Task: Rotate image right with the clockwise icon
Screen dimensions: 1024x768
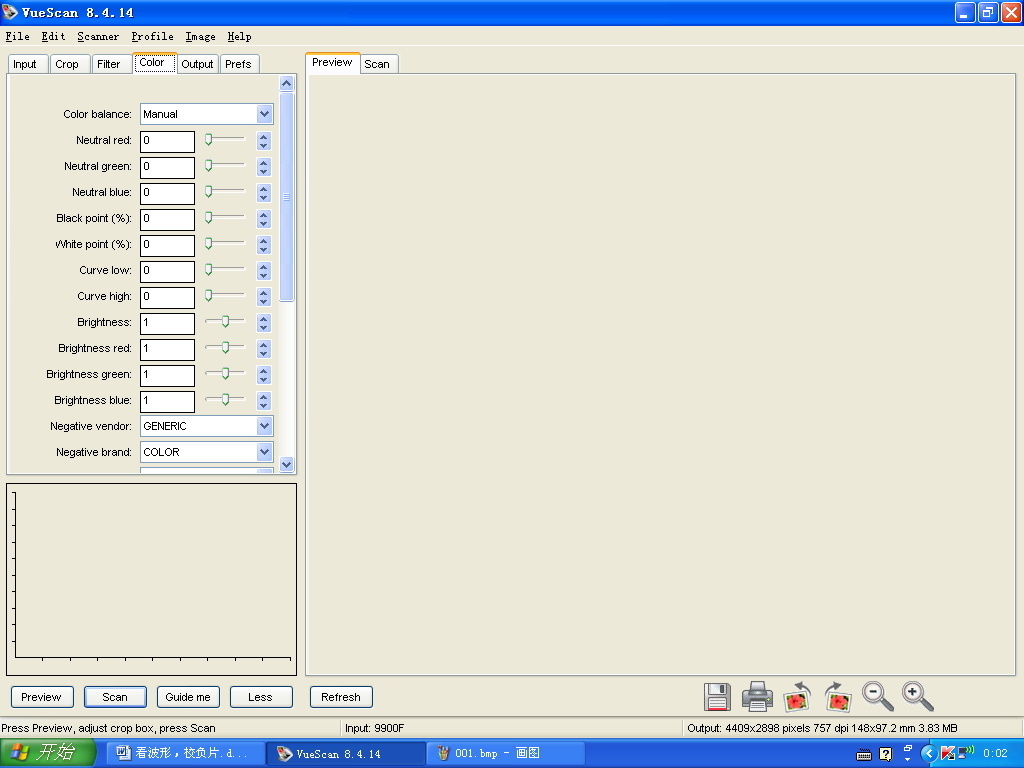Action: [x=837, y=696]
